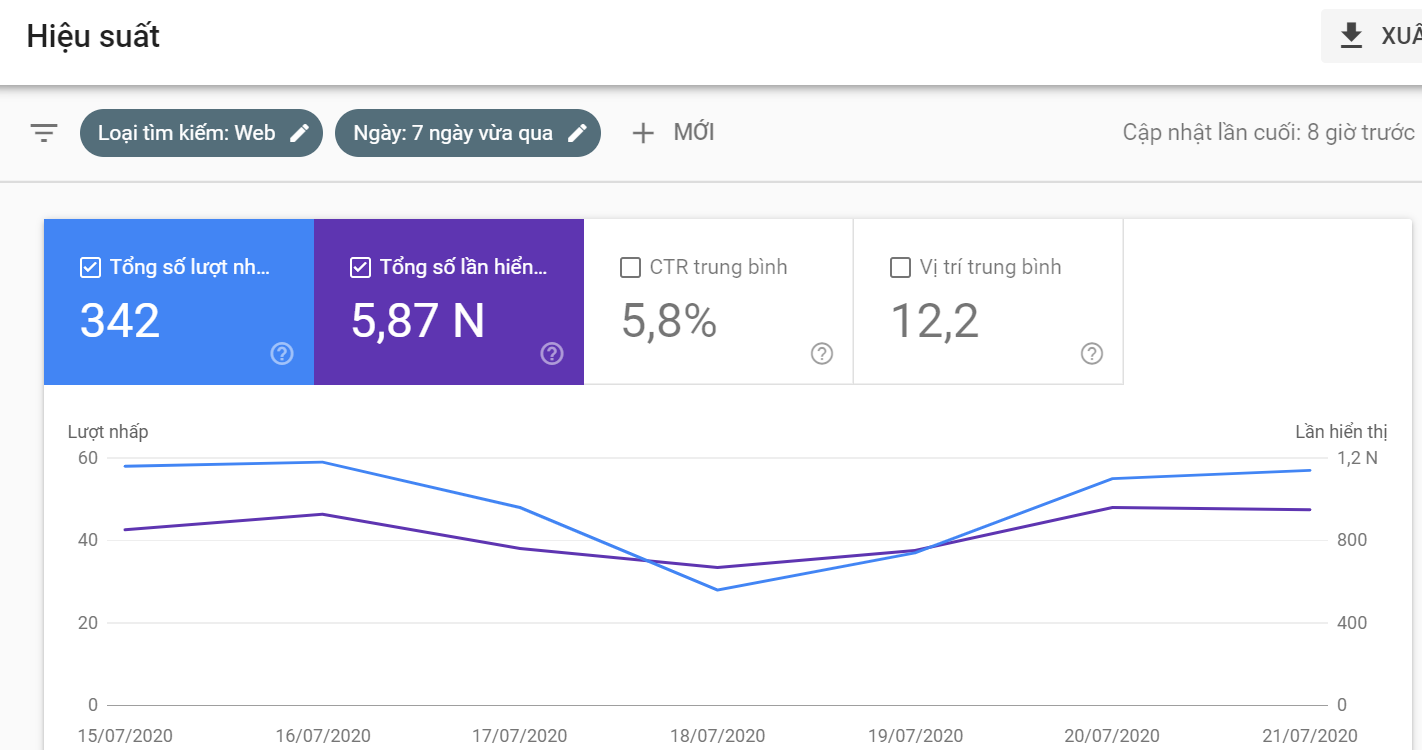
Task: Click the 16/07/2020 date label
Action: point(323,736)
